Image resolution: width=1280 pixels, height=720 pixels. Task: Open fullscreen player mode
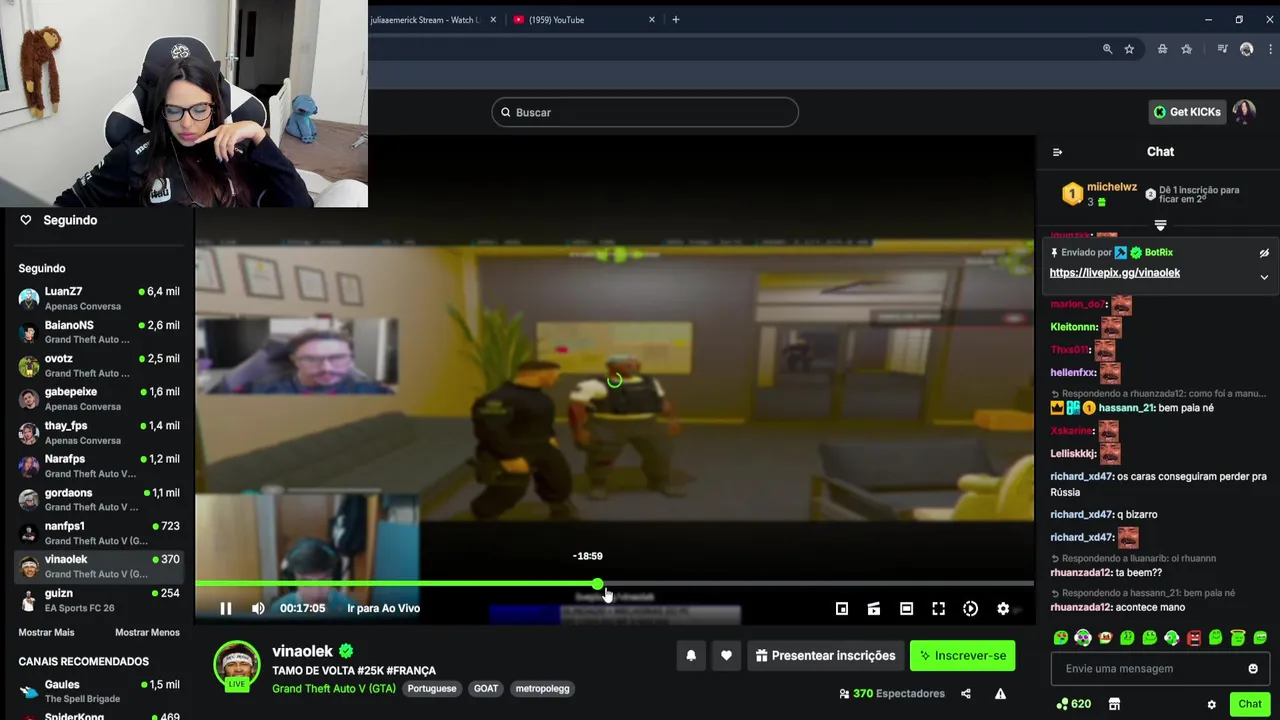(938, 608)
